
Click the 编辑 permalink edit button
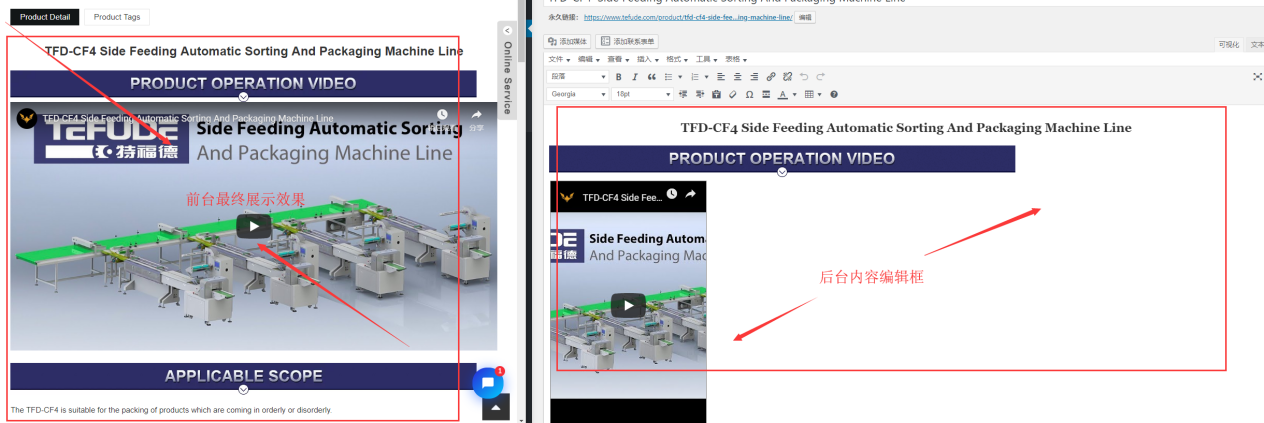click(x=805, y=17)
